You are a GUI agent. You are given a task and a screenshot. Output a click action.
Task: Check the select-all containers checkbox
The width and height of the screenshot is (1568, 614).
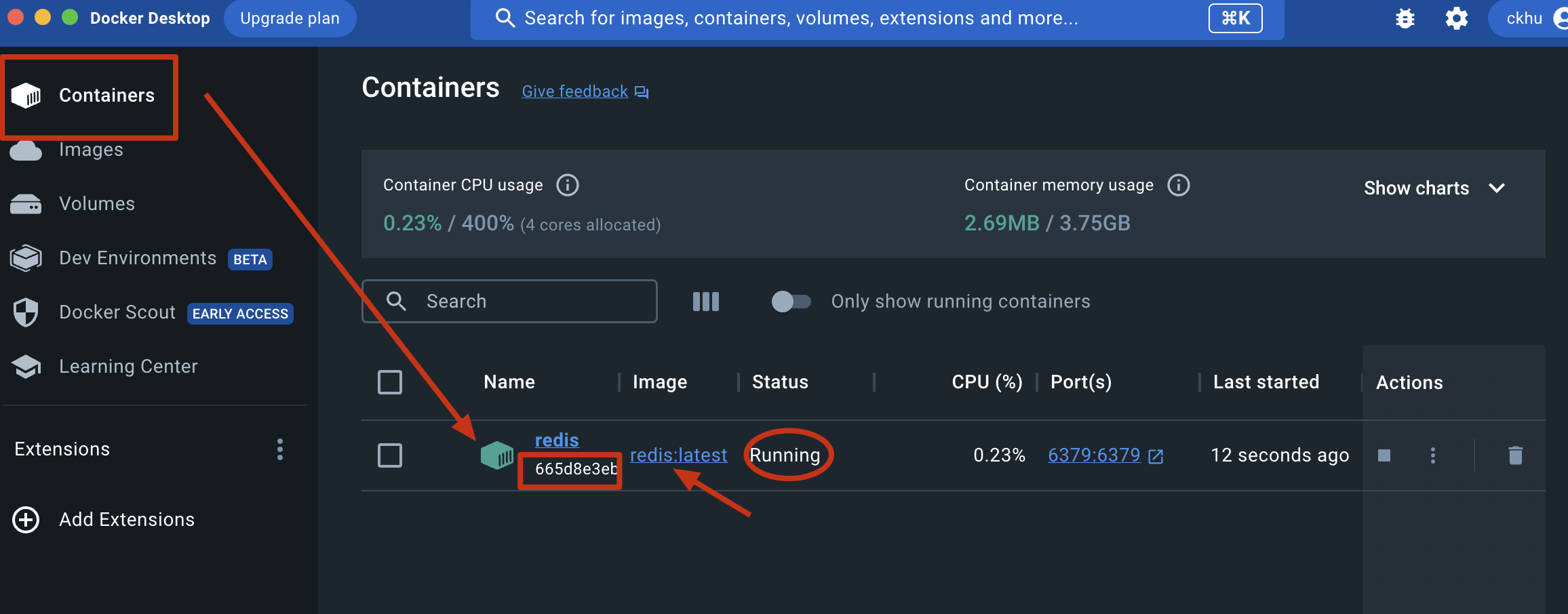click(x=390, y=382)
